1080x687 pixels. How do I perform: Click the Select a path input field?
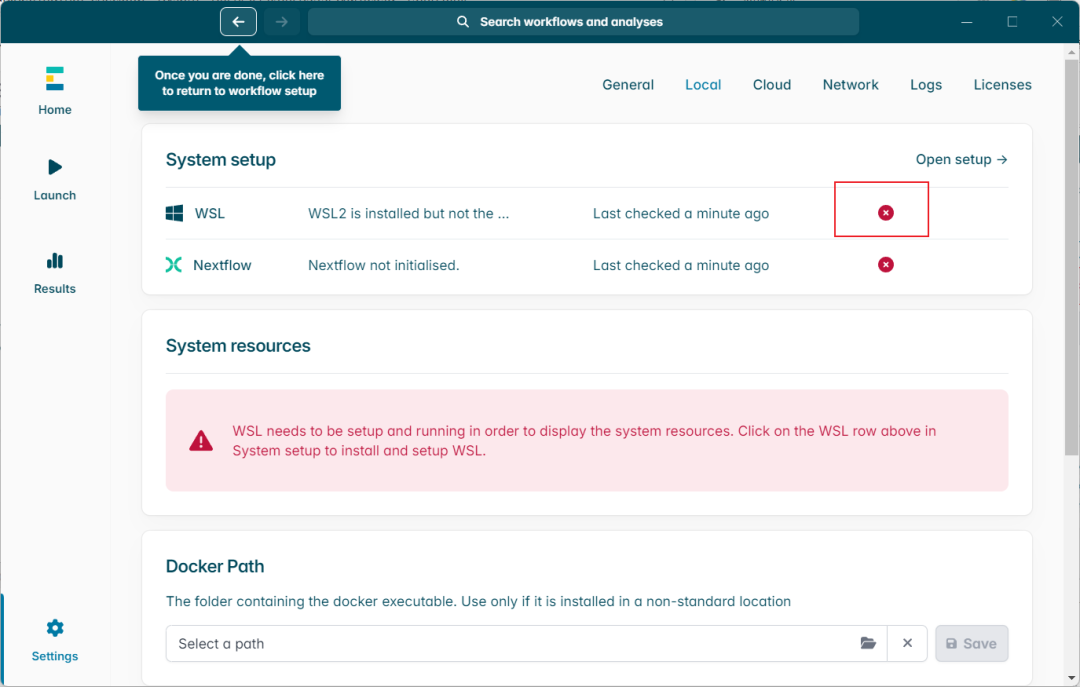coord(510,644)
